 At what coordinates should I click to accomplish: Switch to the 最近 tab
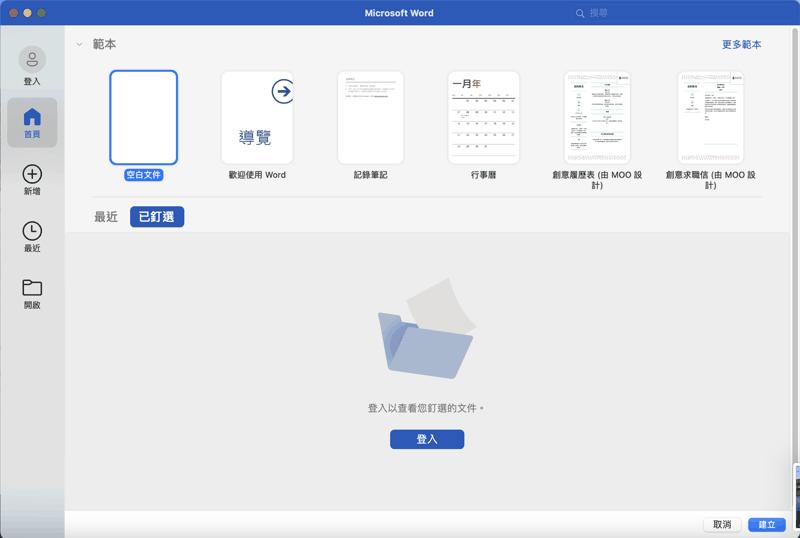[106, 217]
